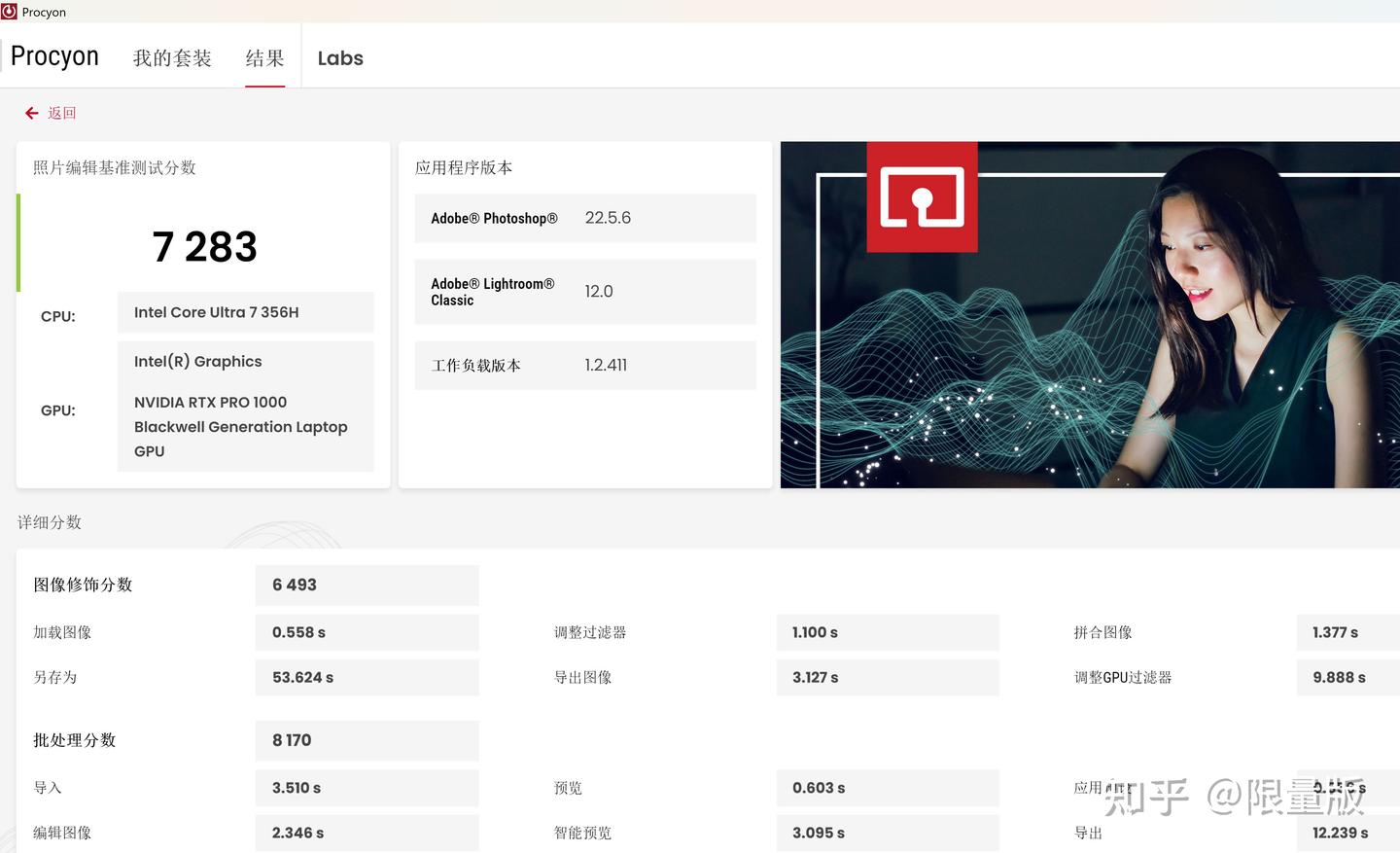Select the value "3.510 s"
The height and width of the screenshot is (853, 1400).
click(297, 788)
